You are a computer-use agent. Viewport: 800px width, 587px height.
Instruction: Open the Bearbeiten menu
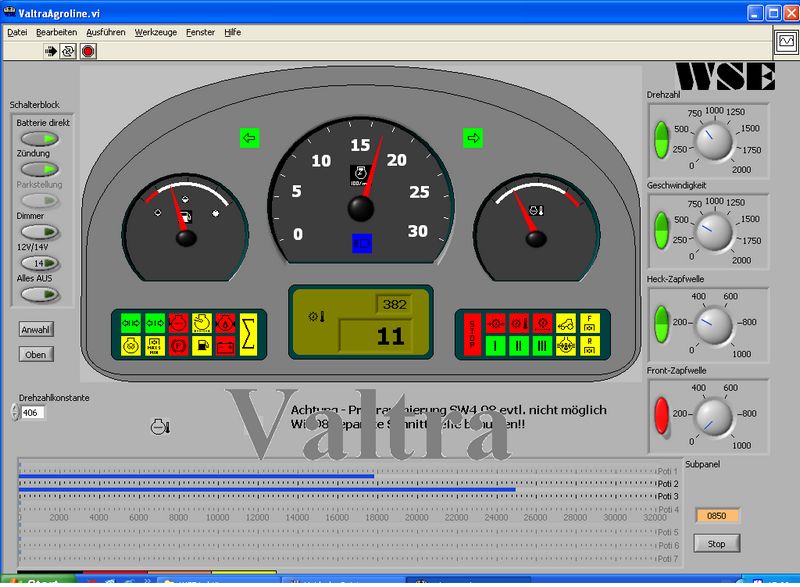click(57, 32)
